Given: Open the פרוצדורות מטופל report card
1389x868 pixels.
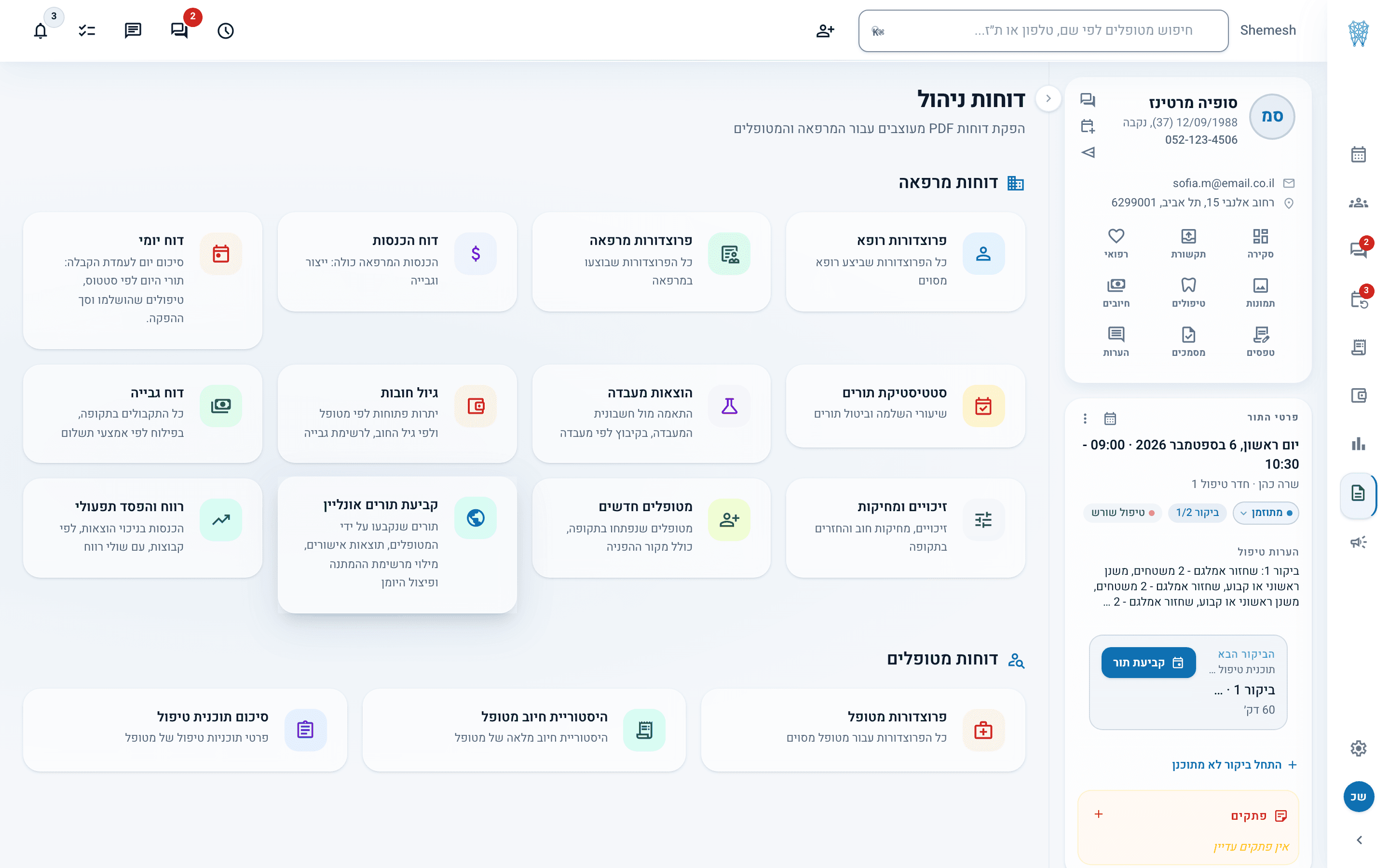Looking at the screenshot, I should point(863,730).
